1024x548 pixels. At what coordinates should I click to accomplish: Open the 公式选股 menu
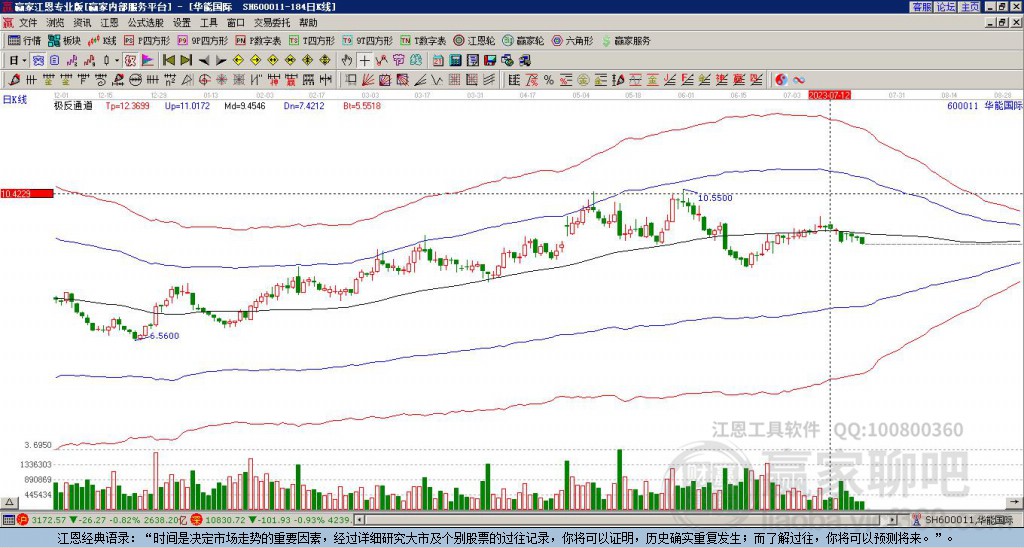click(146, 23)
